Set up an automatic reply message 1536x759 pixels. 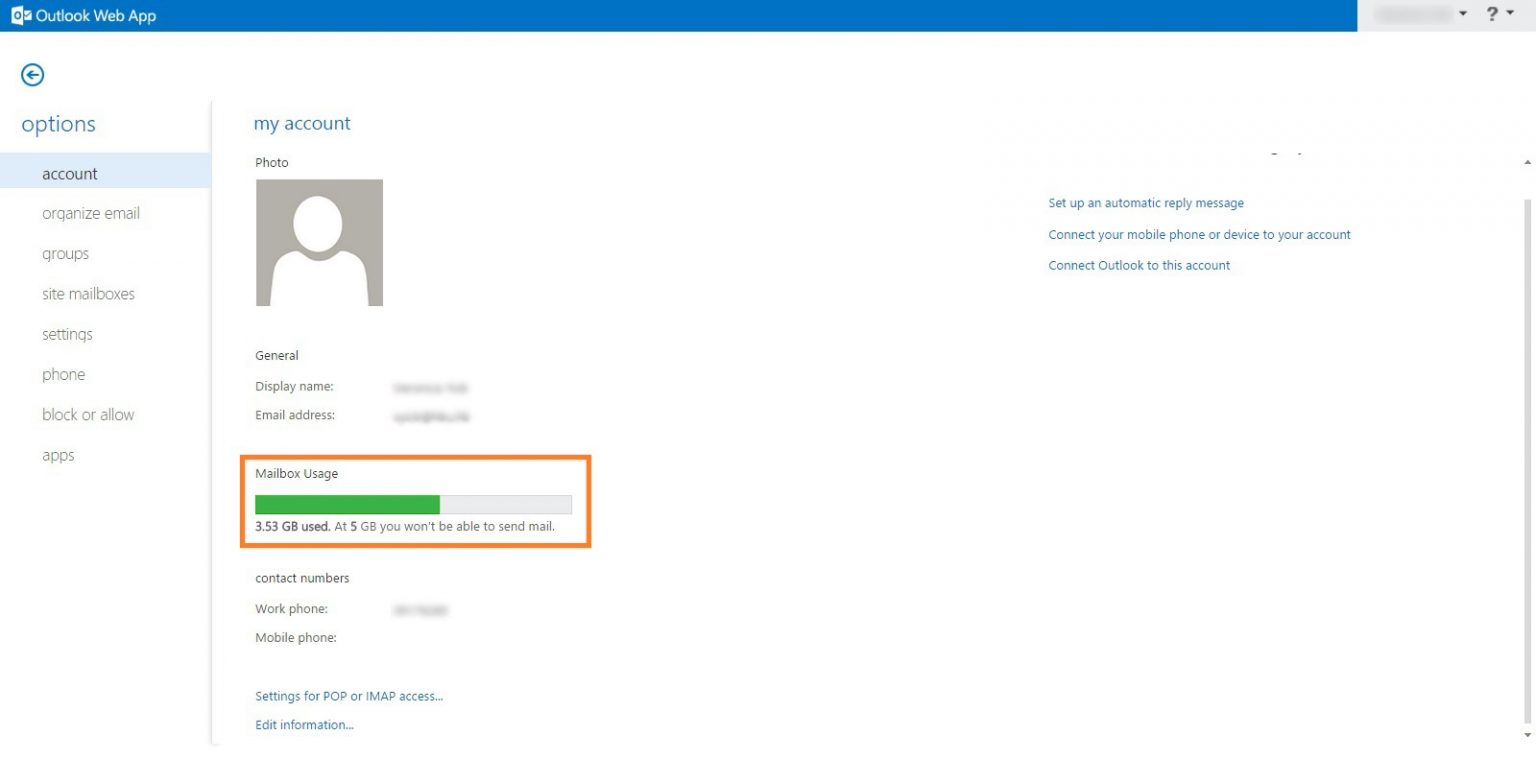coord(1146,202)
